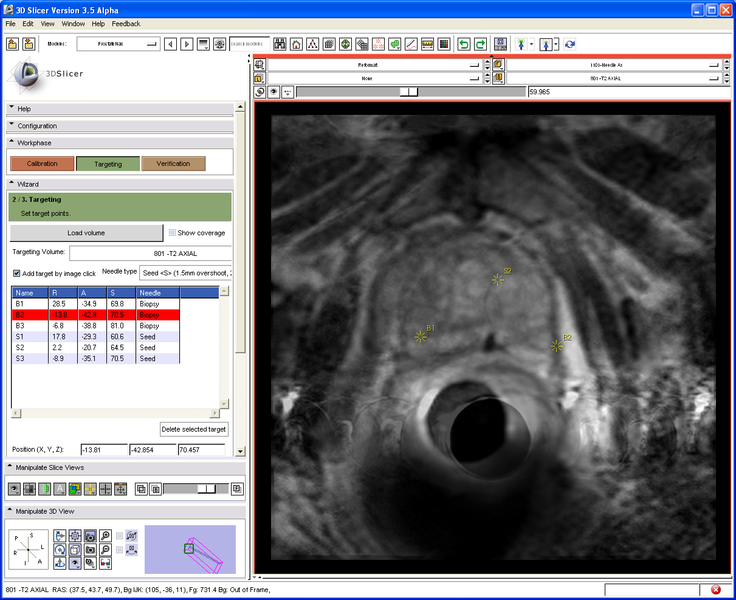Click Delete selected target button

(194, 429)
